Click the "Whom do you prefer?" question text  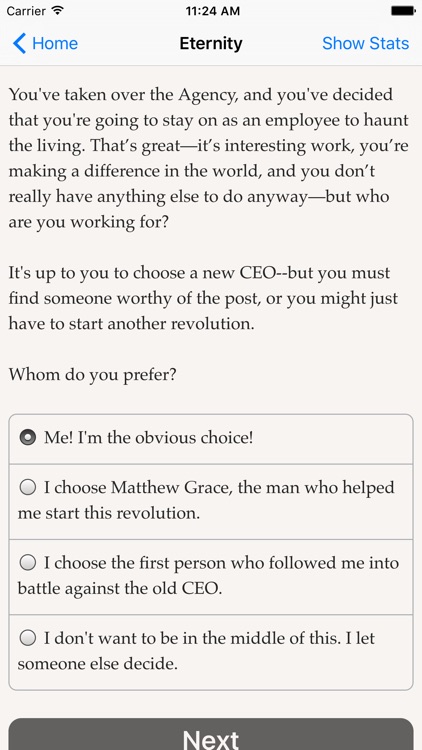[x=92, y=375]
